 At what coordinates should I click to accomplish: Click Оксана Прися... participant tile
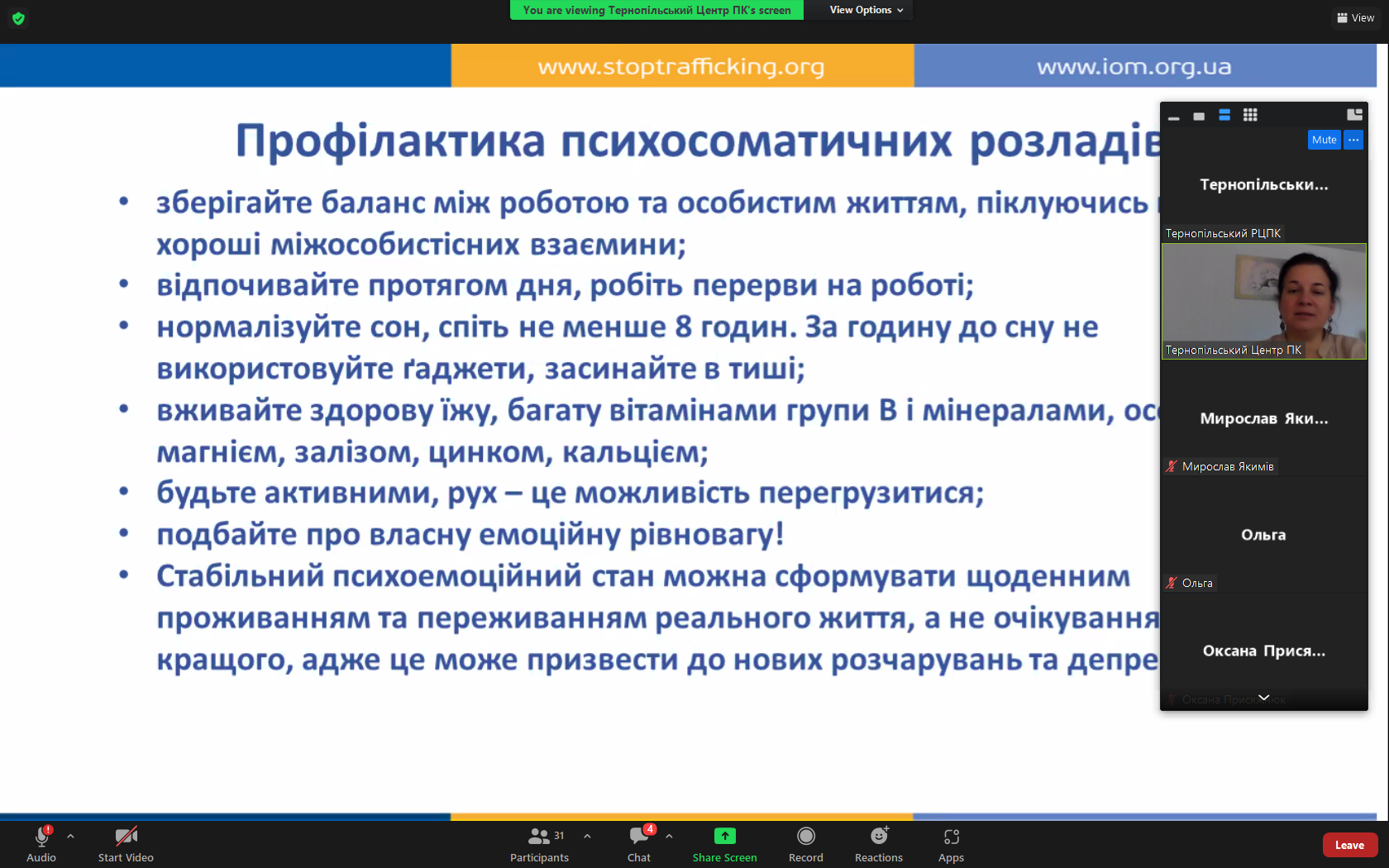pyautogui.click(x=1263, y=651)
